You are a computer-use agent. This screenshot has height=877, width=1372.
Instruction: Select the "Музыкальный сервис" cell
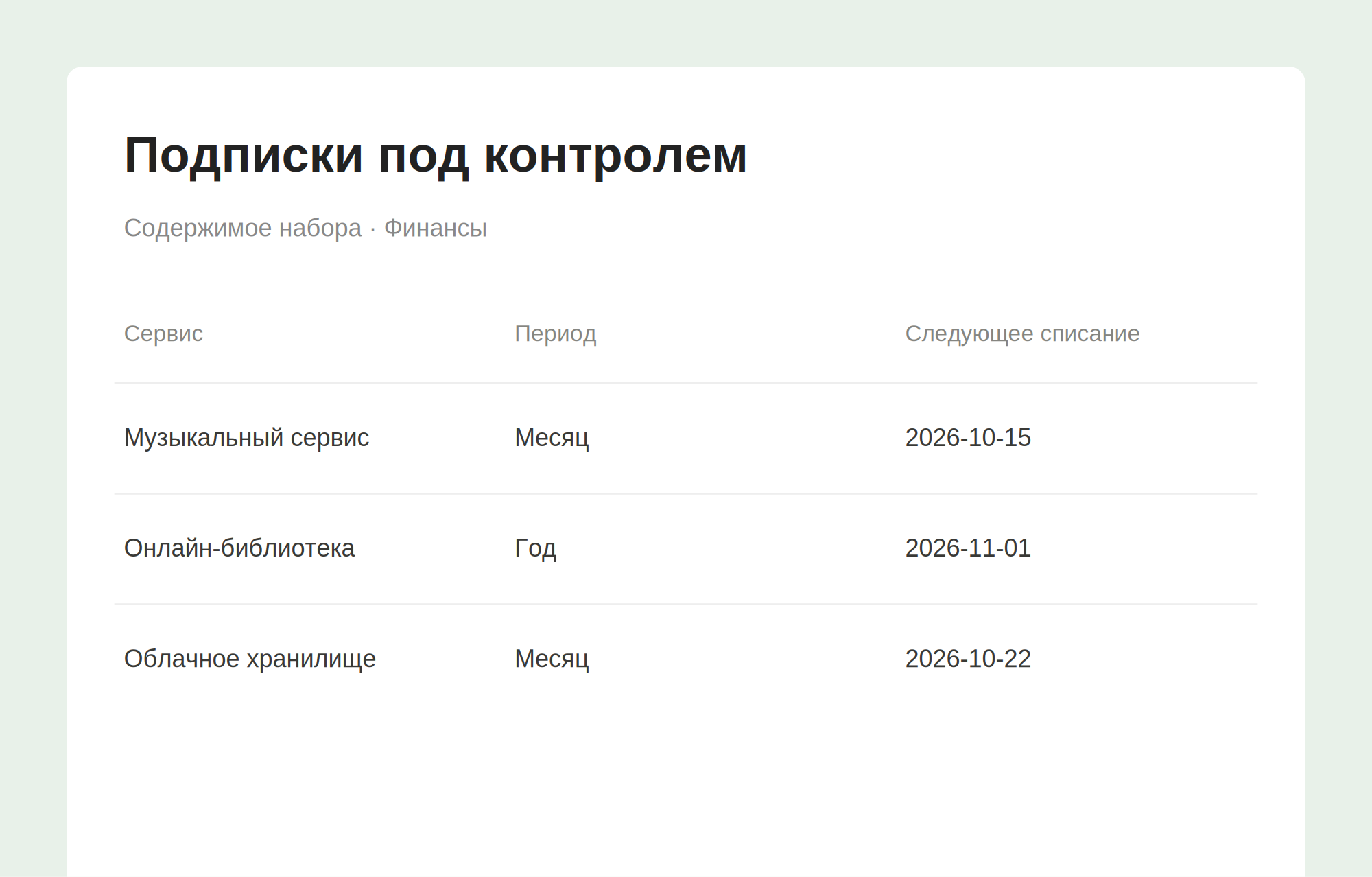[246, 438]
